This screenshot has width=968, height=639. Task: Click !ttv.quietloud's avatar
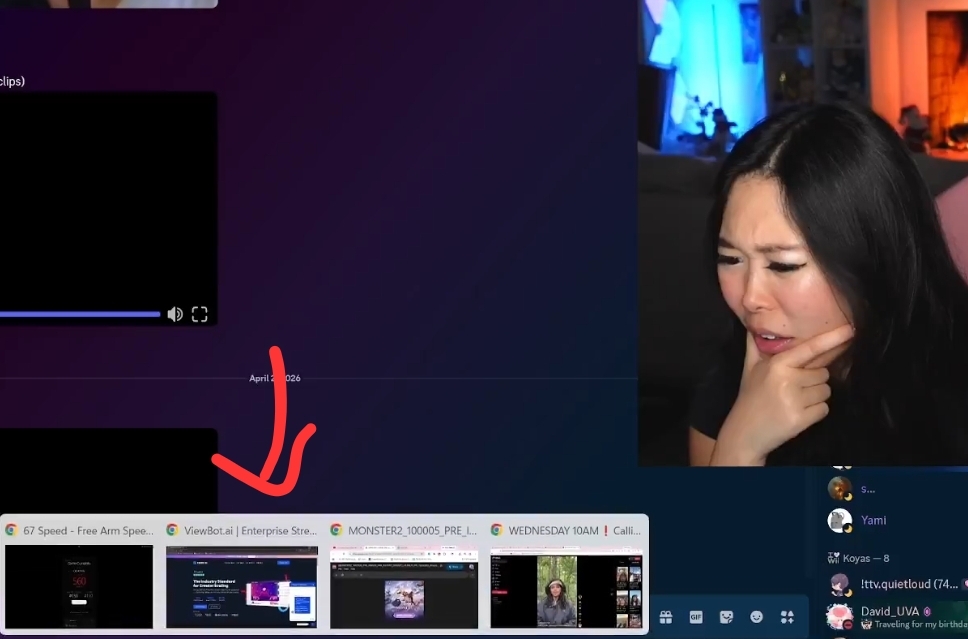click(840, 584)
